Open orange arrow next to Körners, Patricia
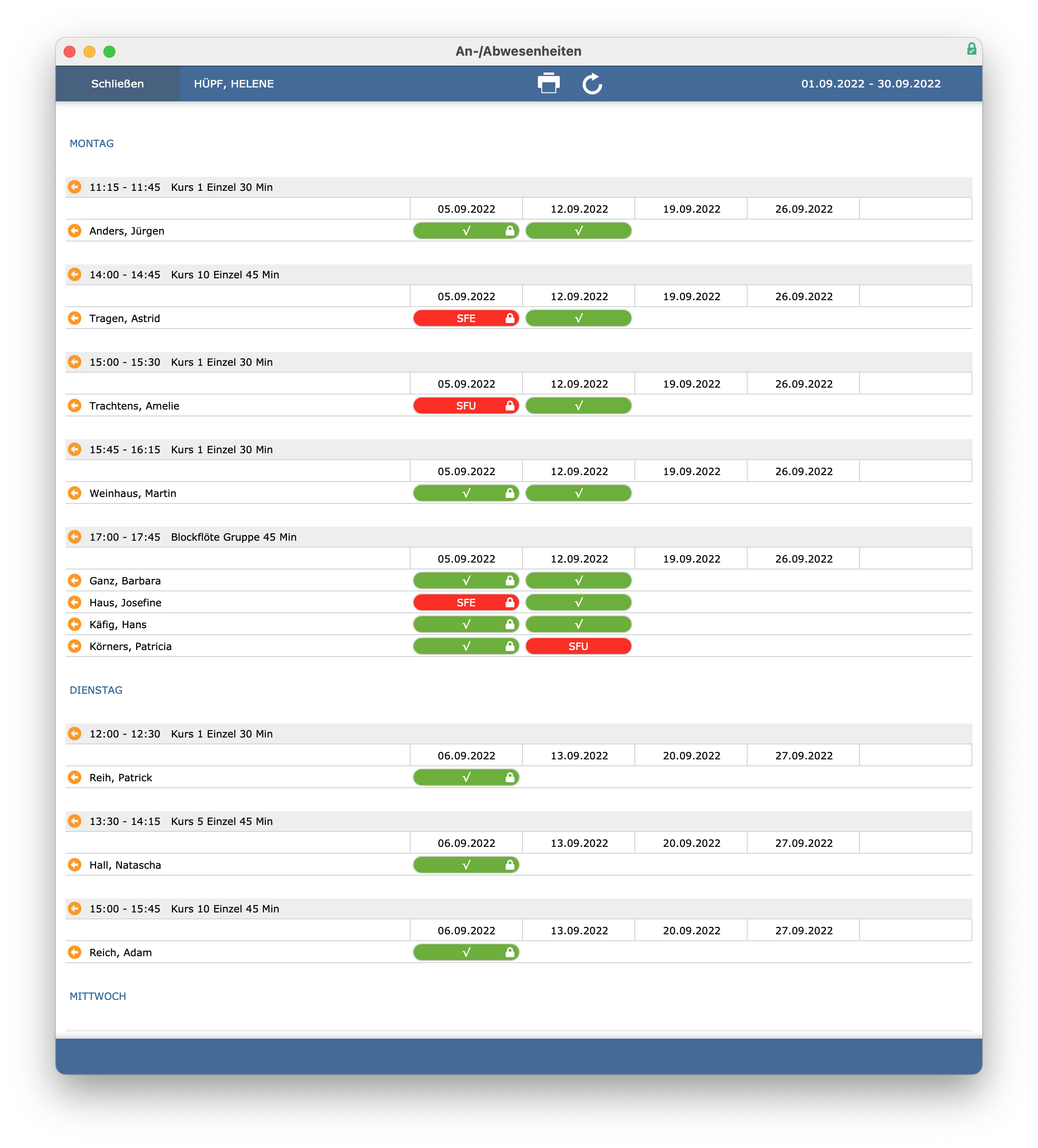This screenshot has height=1148, width=1038. (75, 646)
